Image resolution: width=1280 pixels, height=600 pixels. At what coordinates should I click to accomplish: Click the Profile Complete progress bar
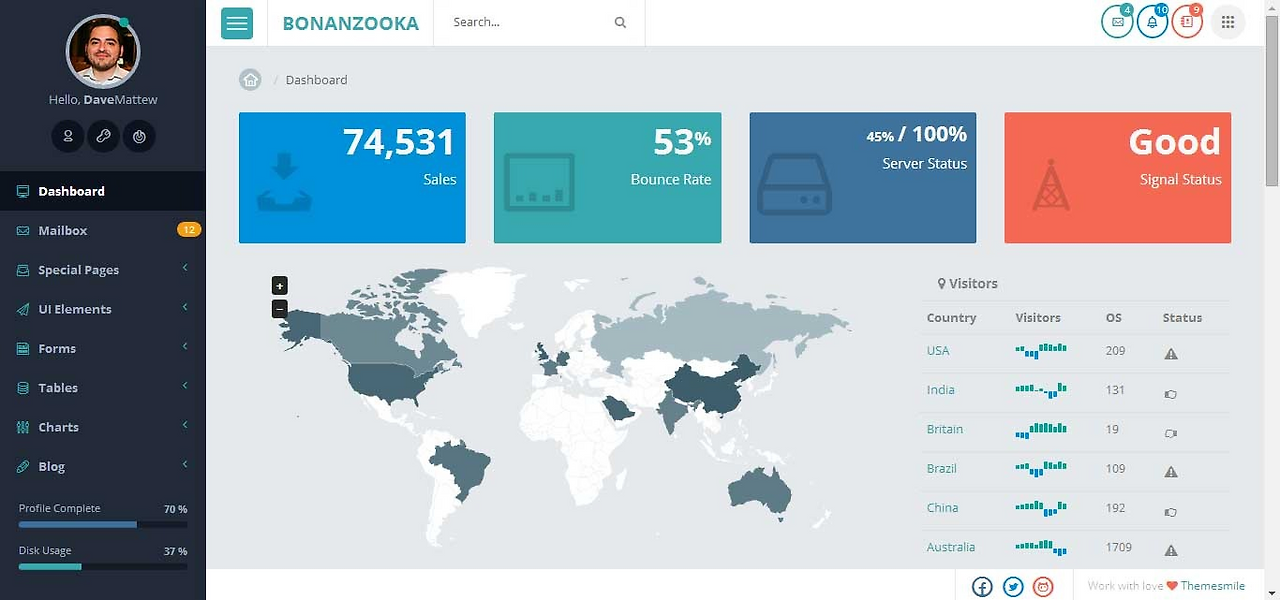click(103, 524)
